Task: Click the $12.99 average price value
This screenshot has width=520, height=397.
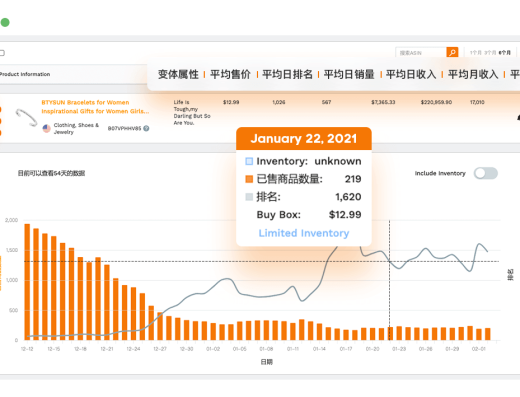Action: (231, 102)
